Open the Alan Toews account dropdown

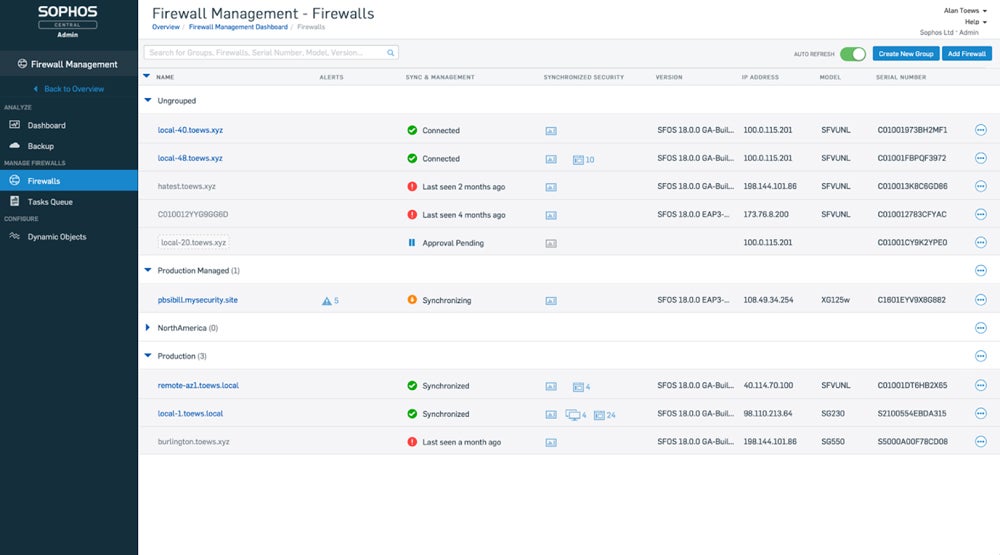[965, 10]
